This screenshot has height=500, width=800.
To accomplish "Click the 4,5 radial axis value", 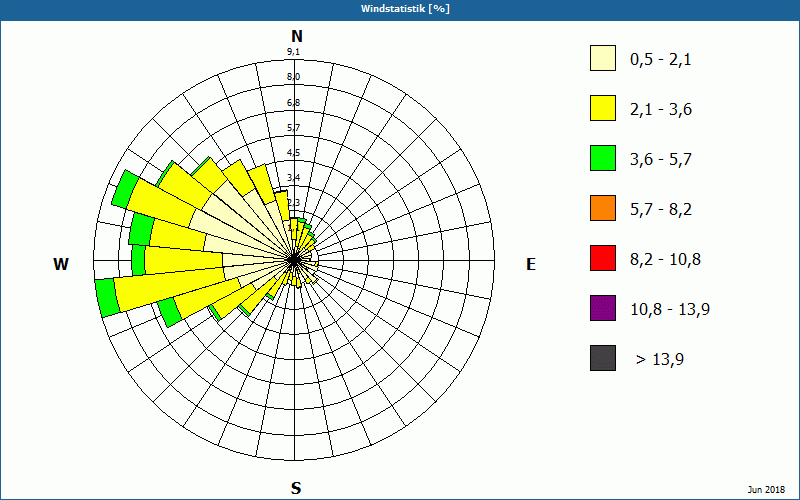I will (x=293, y=153).
